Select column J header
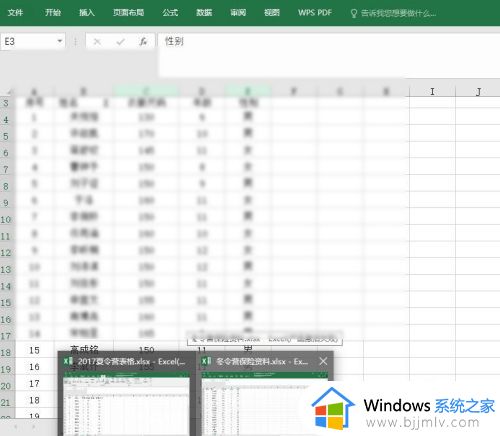 (x=478, y=91)
